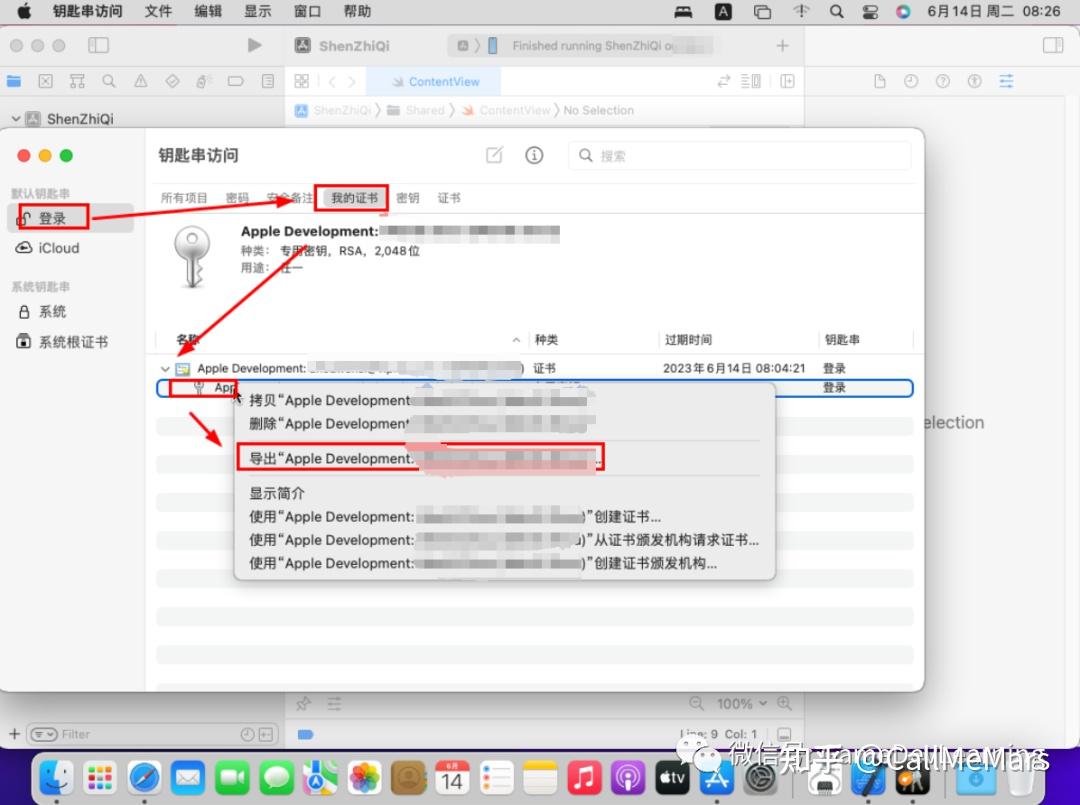Click the Xcode related items grid icon
1080x805 pixels.
click(x=302, y=81)
